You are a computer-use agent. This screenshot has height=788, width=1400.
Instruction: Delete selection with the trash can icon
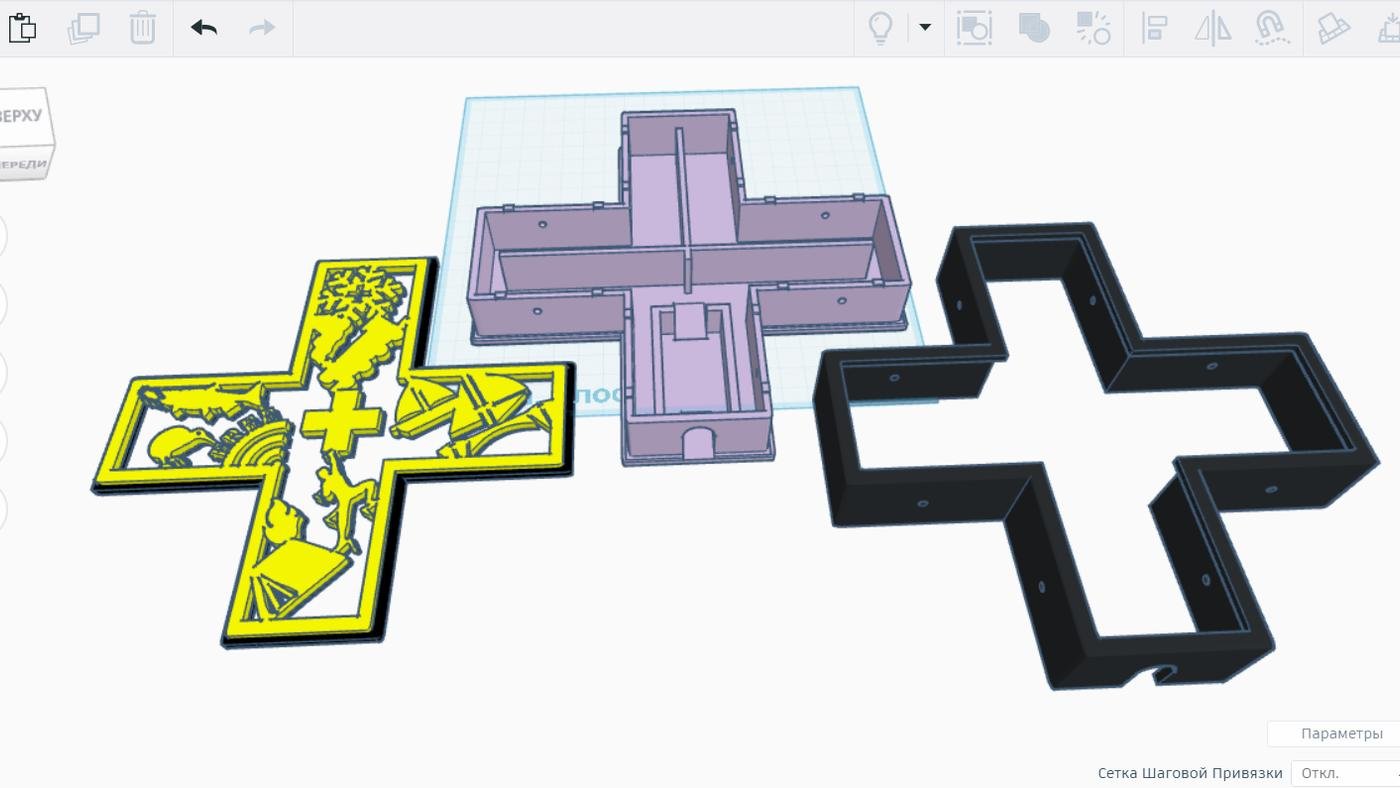click(x=143, y=28)
